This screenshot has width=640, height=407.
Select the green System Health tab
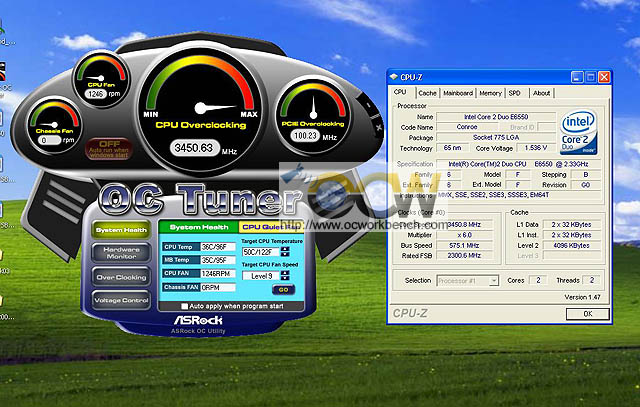click(x=199, y=227)
